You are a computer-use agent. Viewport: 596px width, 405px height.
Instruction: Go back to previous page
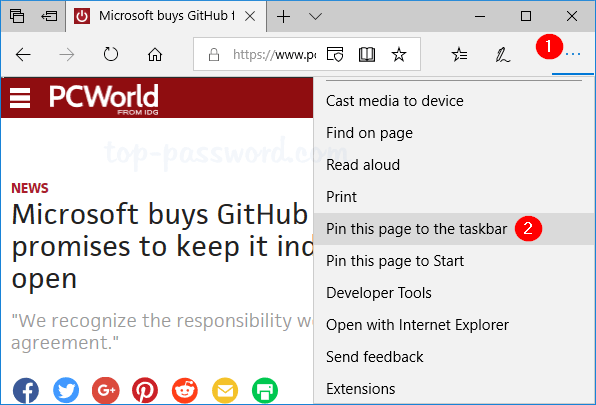coord(23,55)
